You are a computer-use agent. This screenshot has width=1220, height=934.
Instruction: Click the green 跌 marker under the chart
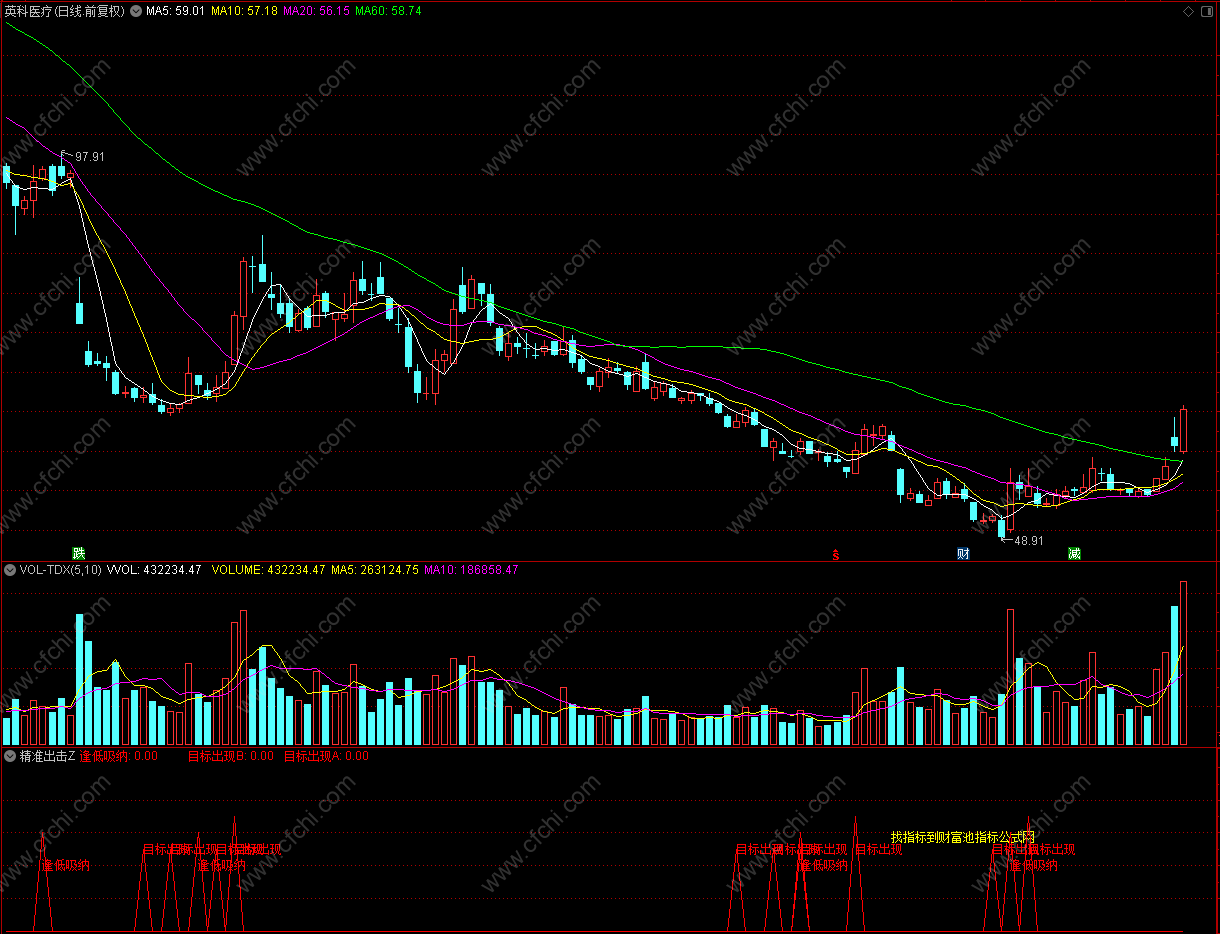79,553
